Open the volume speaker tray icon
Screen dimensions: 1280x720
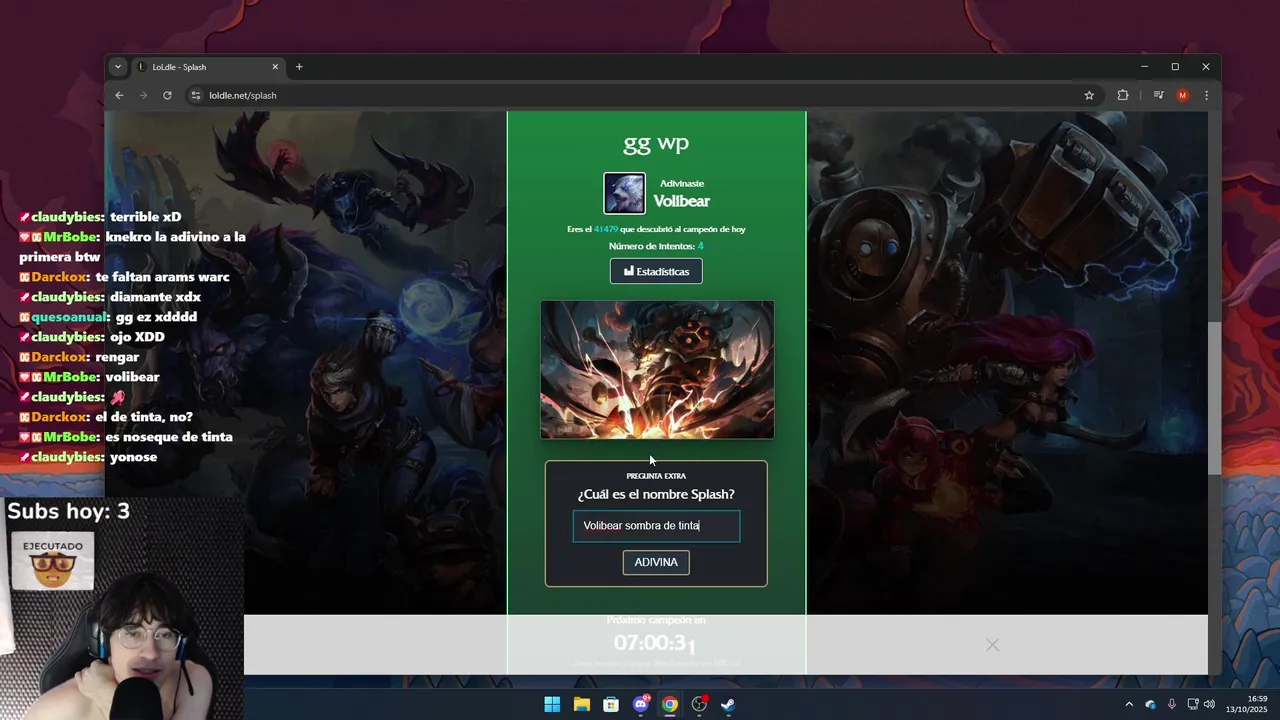click(x=1210, y=704)
